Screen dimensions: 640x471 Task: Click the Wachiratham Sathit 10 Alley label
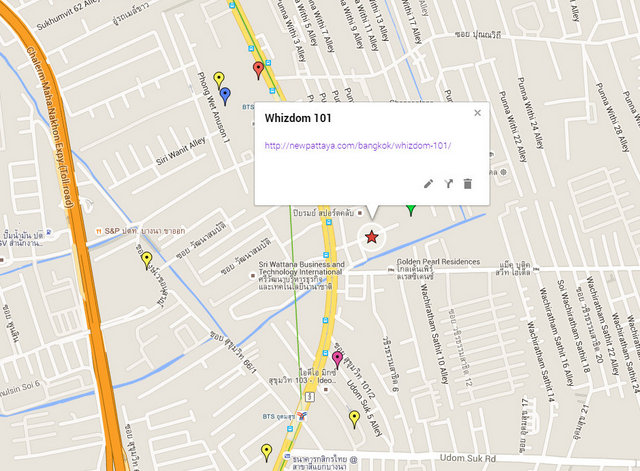(x=435, y=333)
